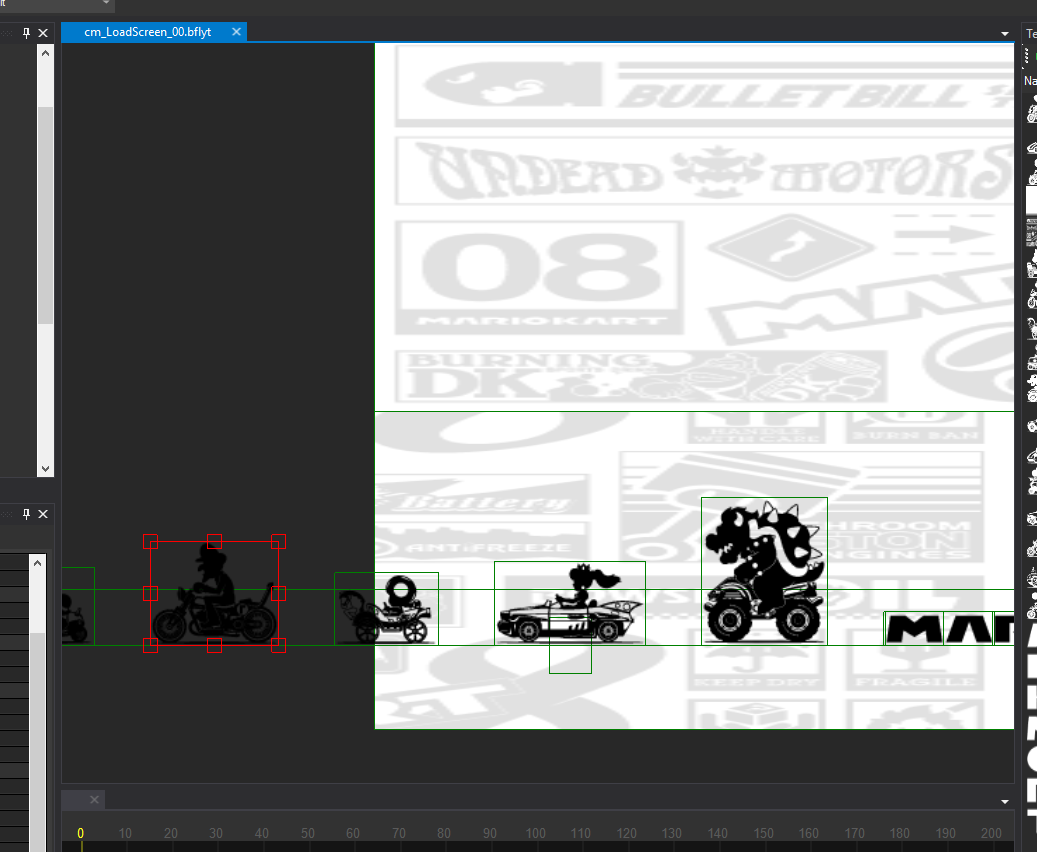The image size is (1037, 852).
Task: Click the top-center red handle of selected pane
Action: 214,542
